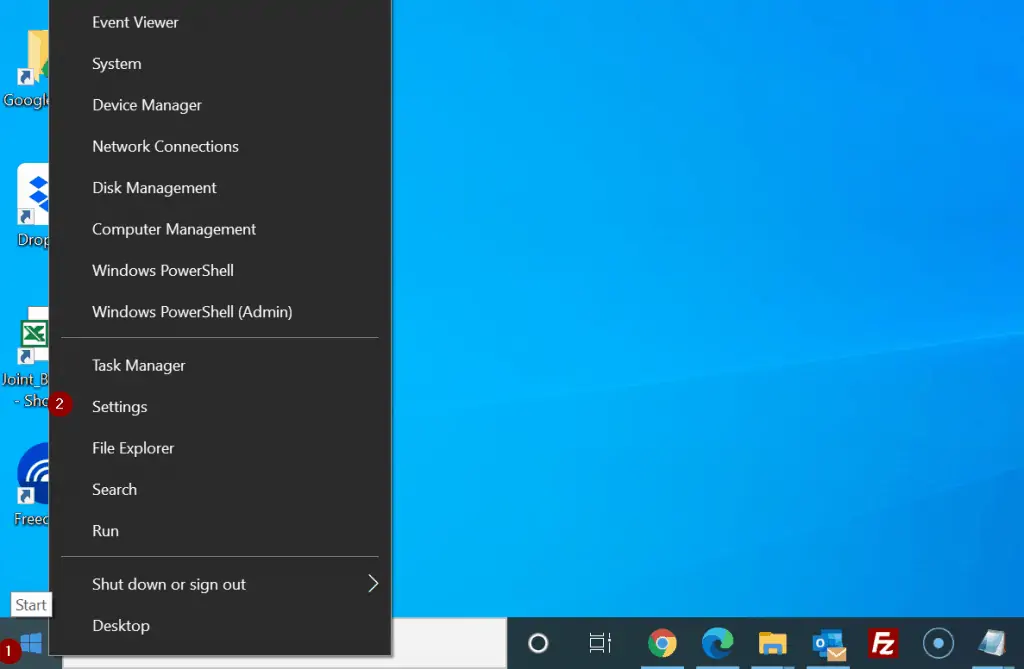The width and height of the screenshot is (1024, 669).
Task: Choose Run from the power user menu
Action: 105,531
